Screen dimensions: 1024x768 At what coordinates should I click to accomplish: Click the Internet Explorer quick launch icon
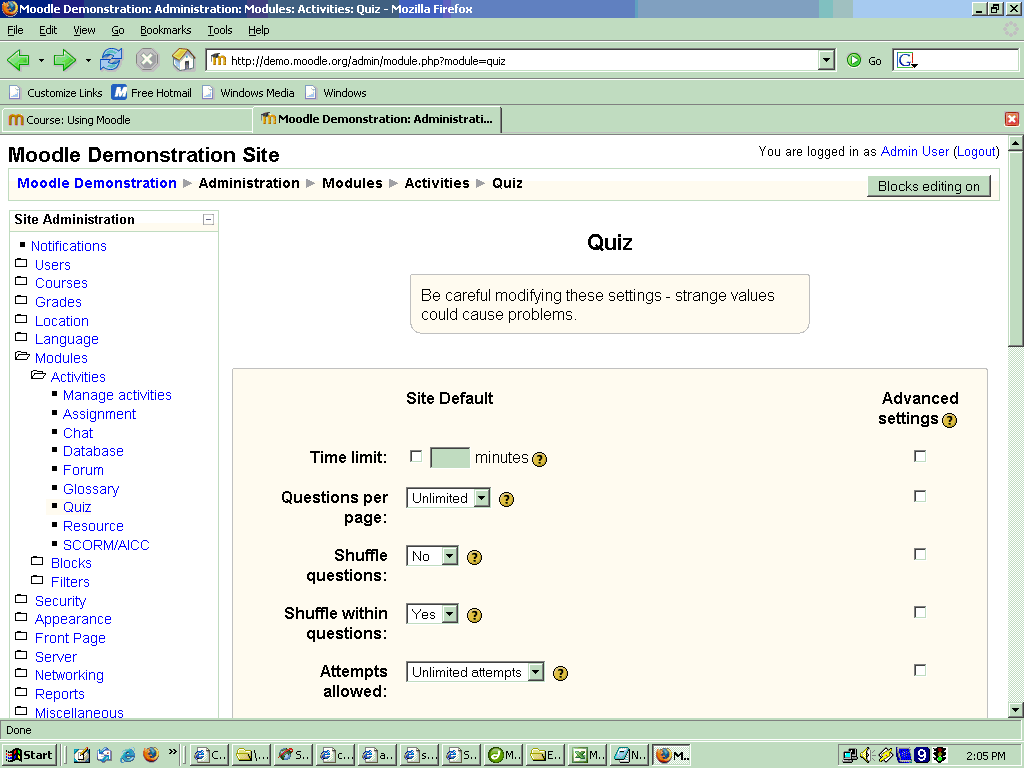(x=128, y=755)
